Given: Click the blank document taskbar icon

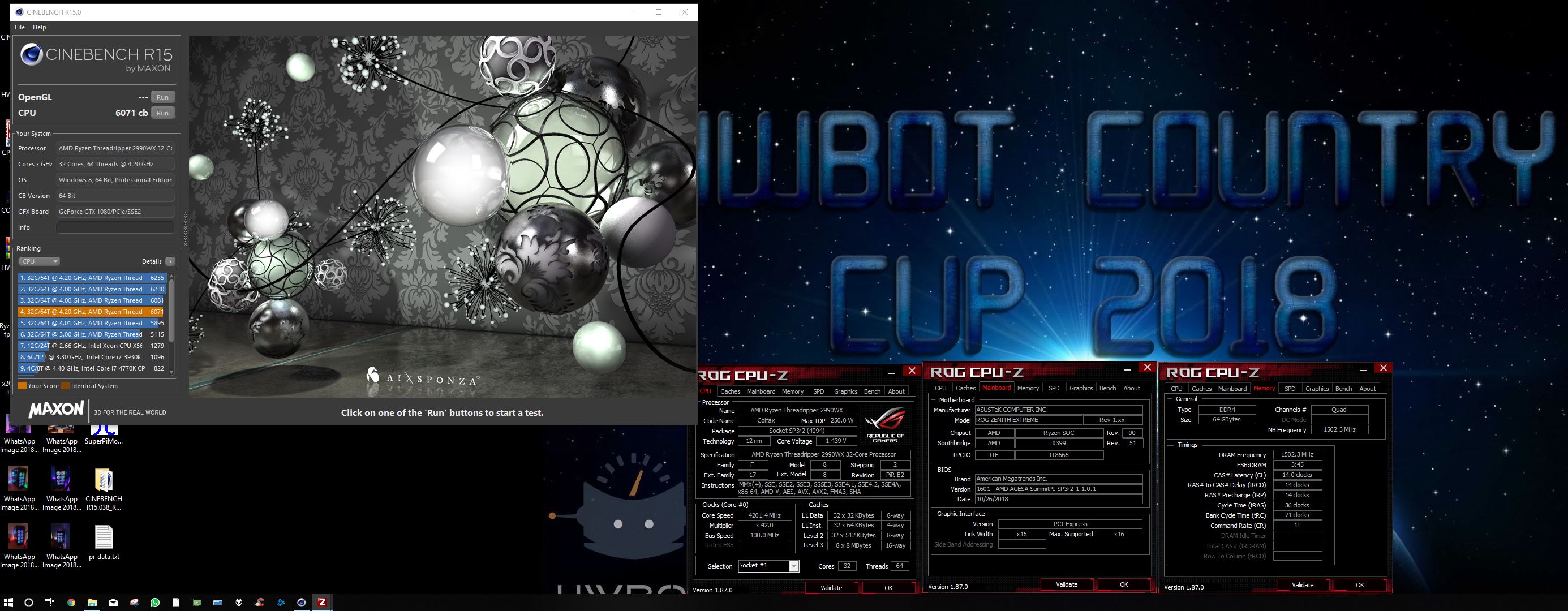Looking at the screenshot, I should coord(176,603).
